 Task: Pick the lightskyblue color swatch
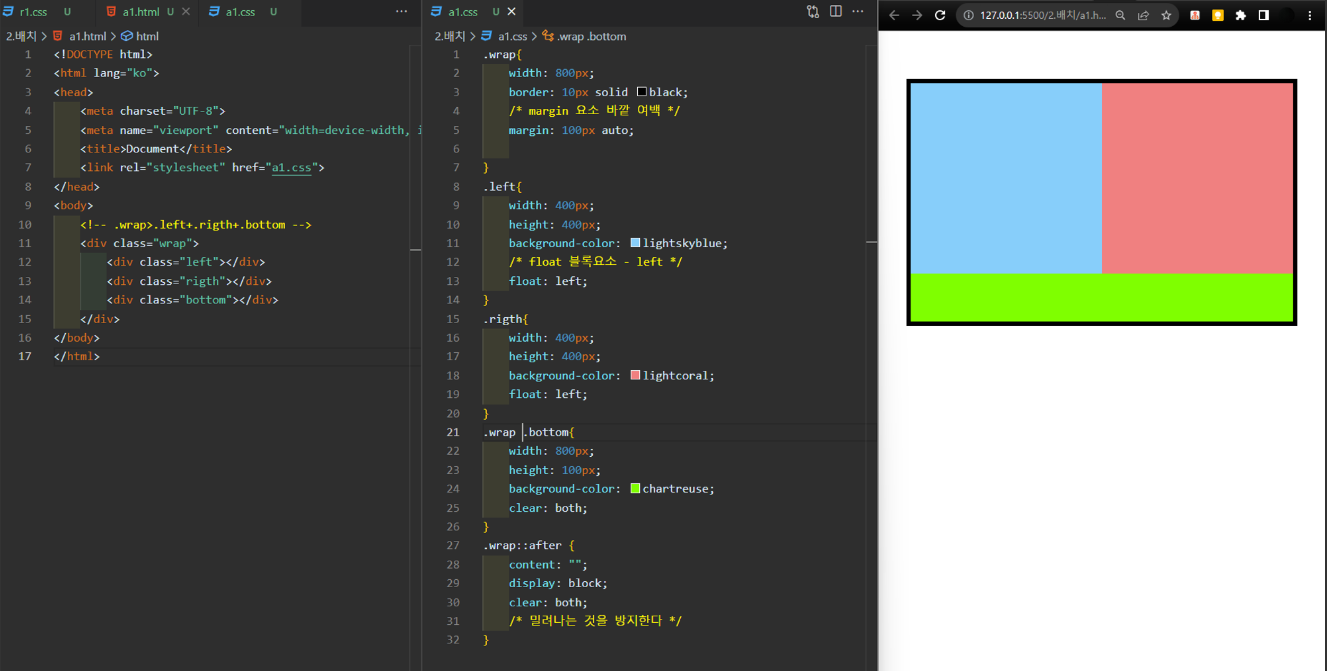(635, 243)
